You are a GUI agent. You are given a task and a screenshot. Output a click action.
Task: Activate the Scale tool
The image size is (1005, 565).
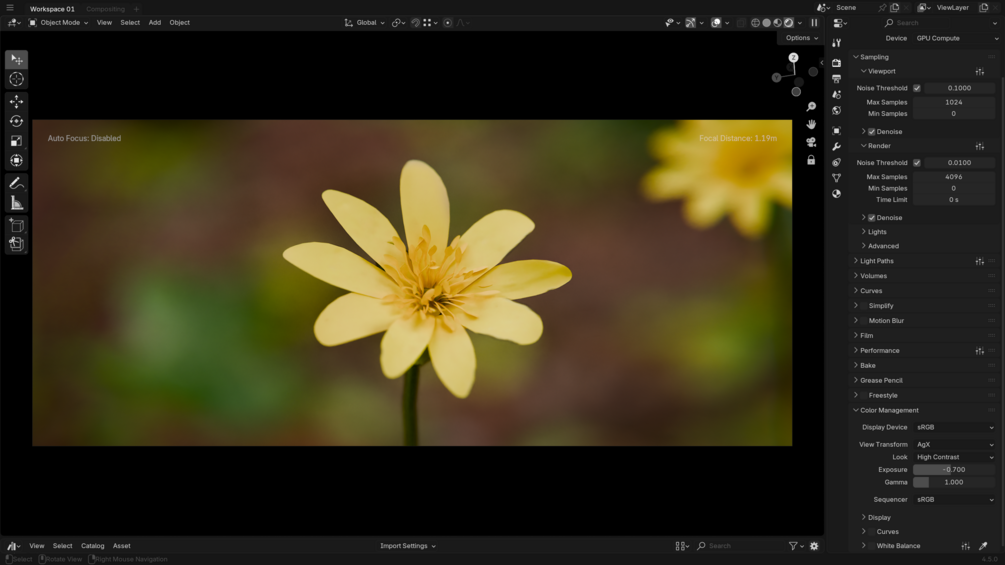point(17,141)
